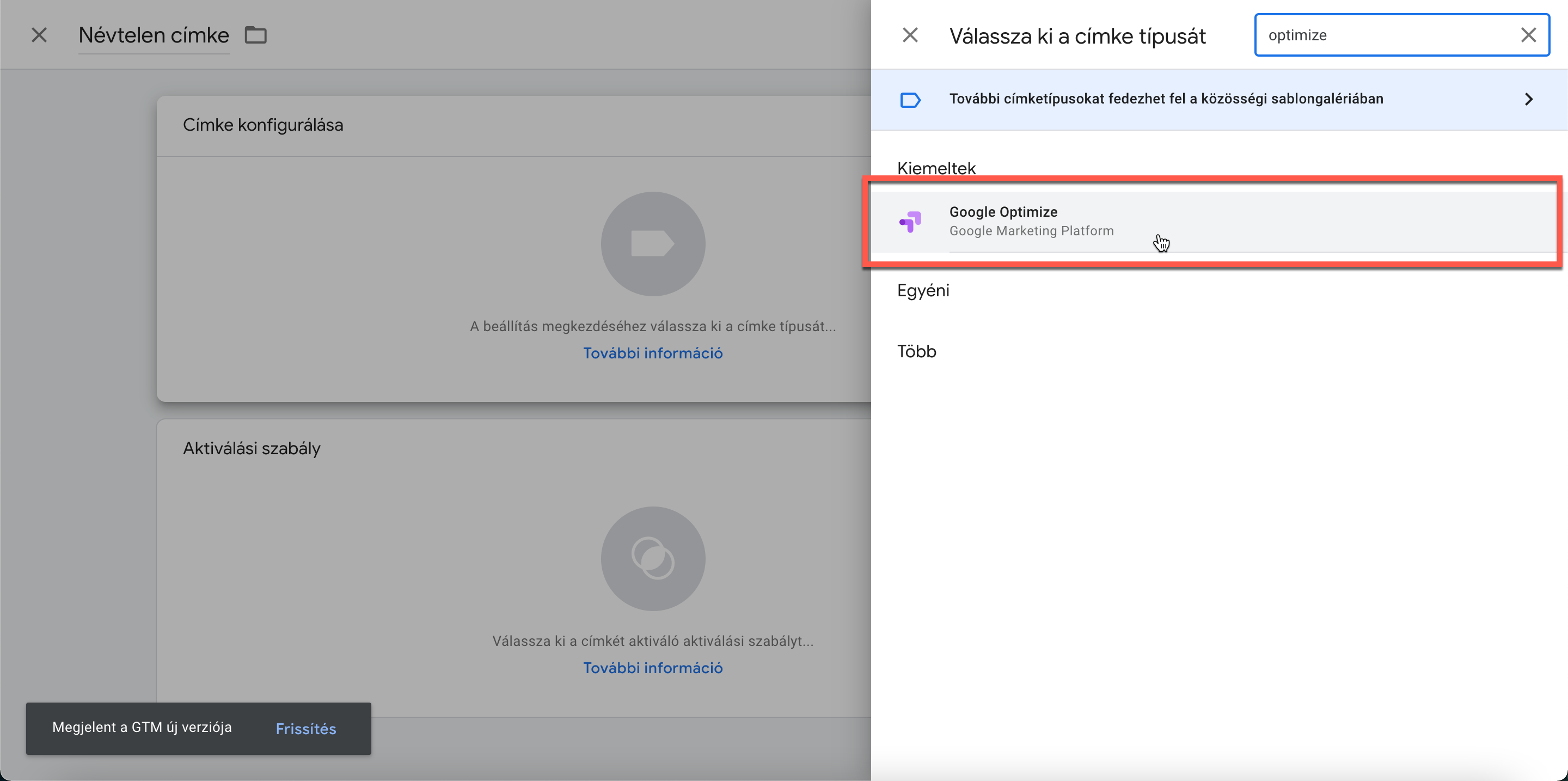Click the Egyéni section label
Viewport: 1568px width, 781px height.
point(923,290)
